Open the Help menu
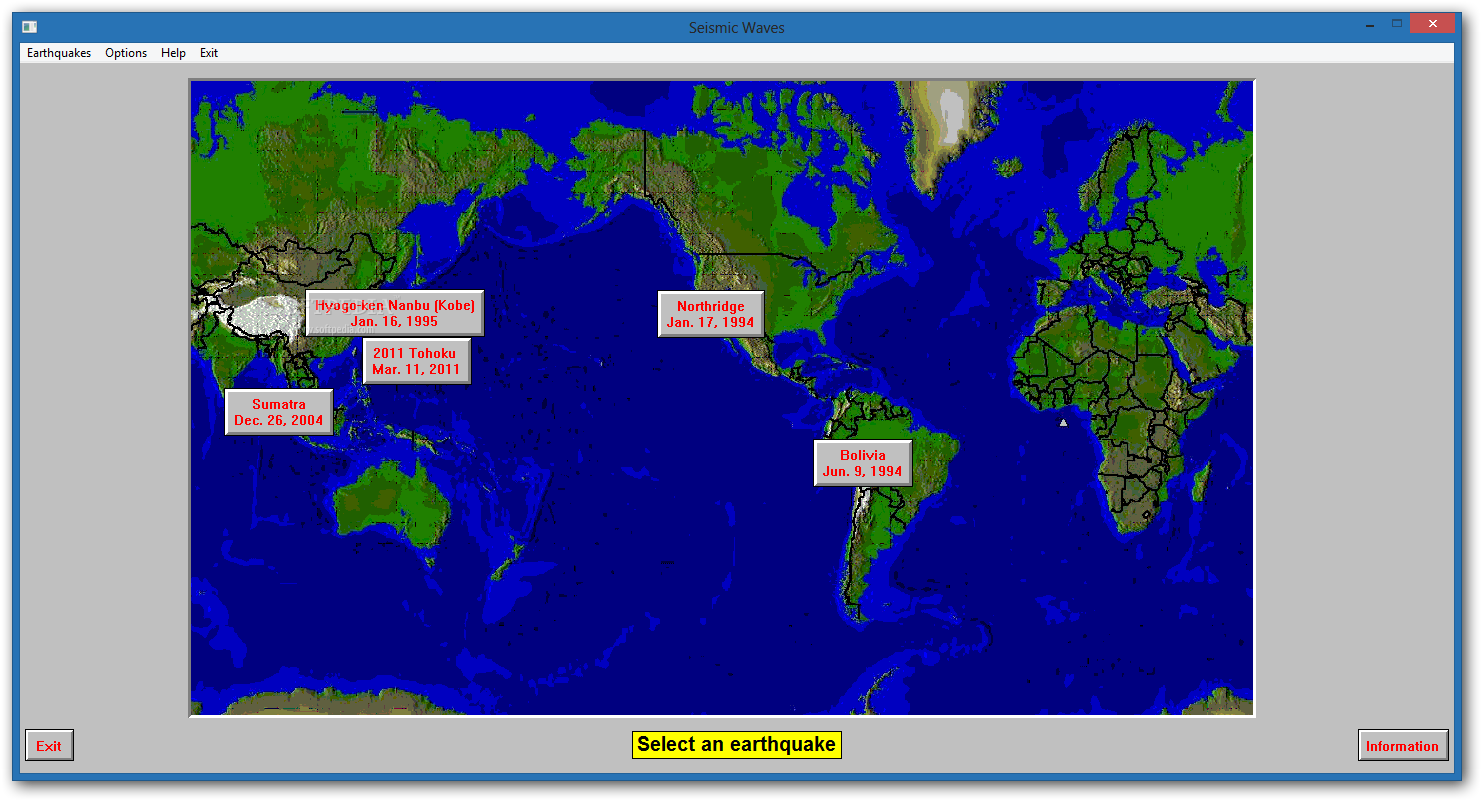 (173, 53)
